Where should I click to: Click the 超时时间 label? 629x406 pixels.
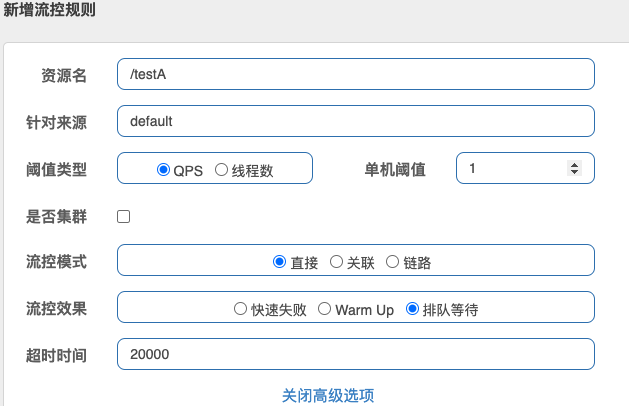pos(57,355)
